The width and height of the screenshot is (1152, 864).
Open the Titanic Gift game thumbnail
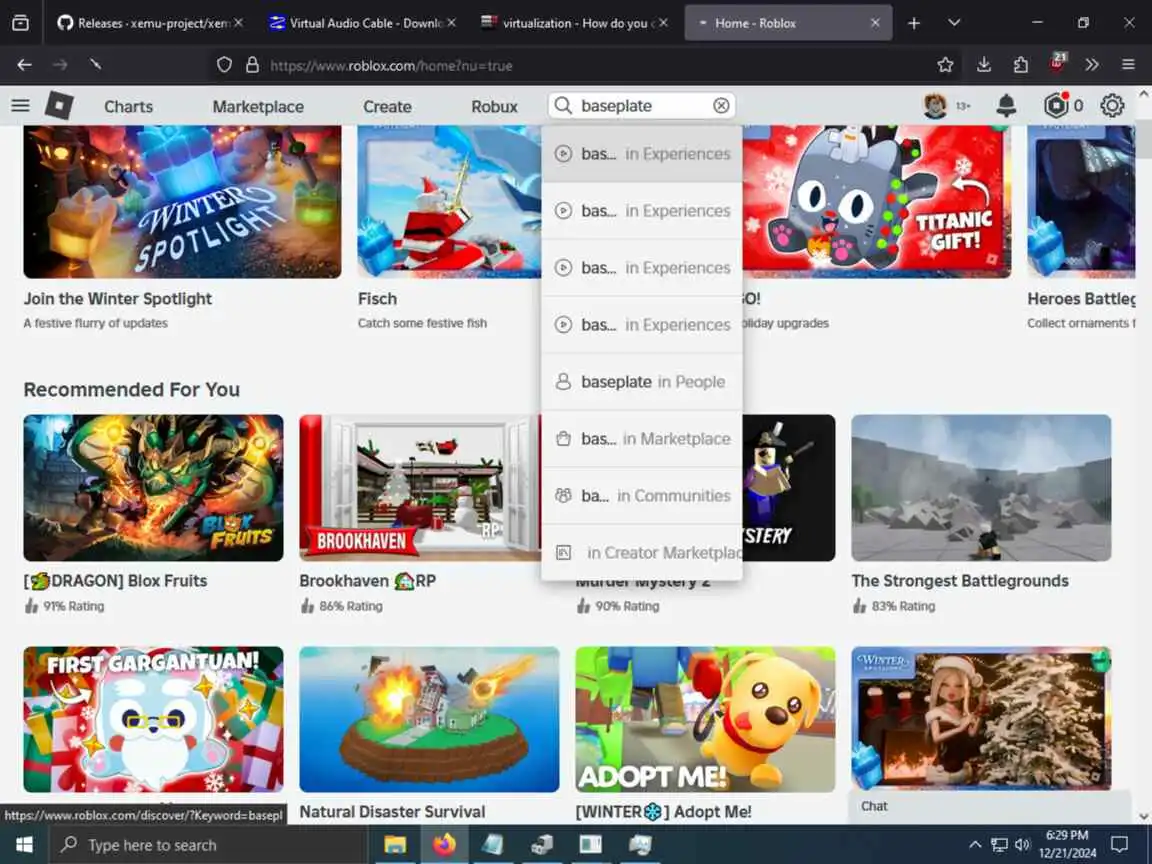click(876, 201)
